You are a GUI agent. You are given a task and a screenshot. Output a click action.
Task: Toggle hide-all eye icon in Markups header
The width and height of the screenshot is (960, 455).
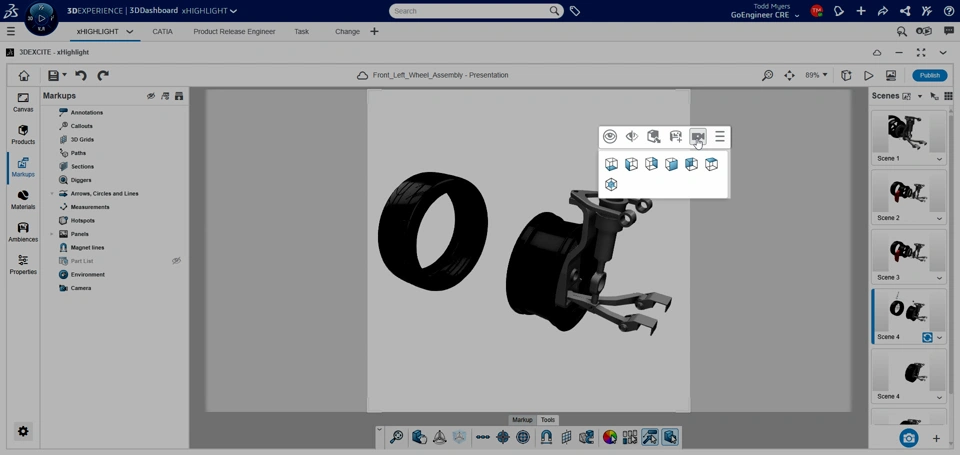(x=151, y=96)
